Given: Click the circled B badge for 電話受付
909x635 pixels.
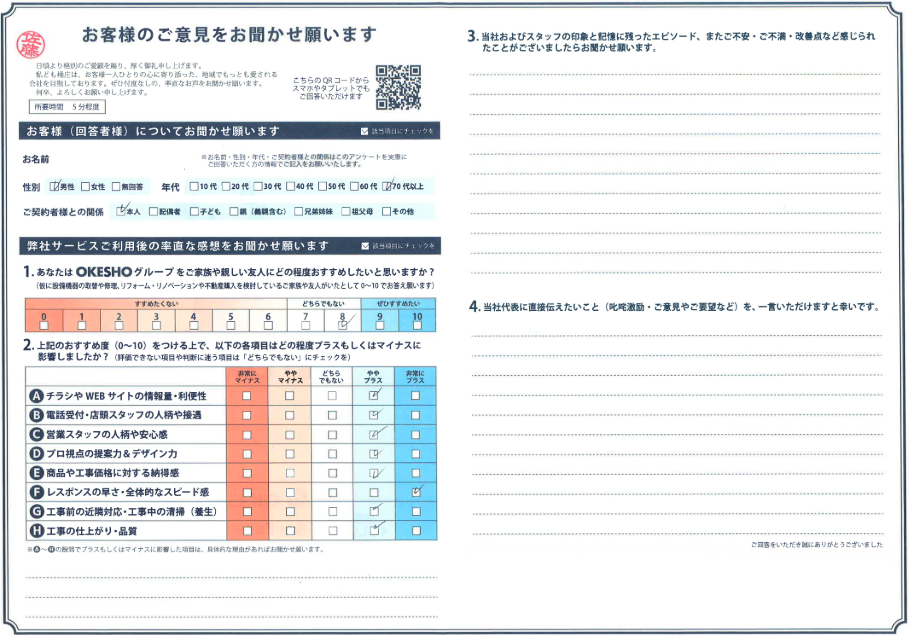Looking at the screenshot, I should pos(36,415).
